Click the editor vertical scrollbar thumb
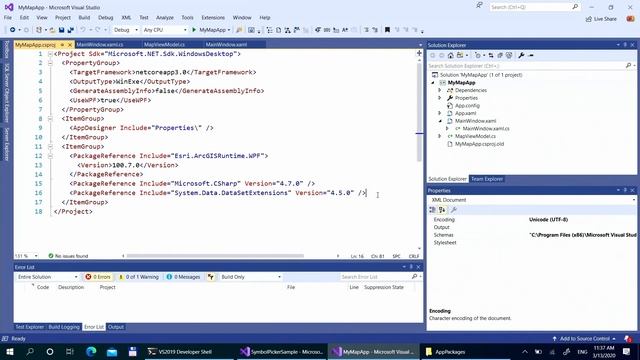This screenshot has height=360, width=640. [x=419, y=112]
